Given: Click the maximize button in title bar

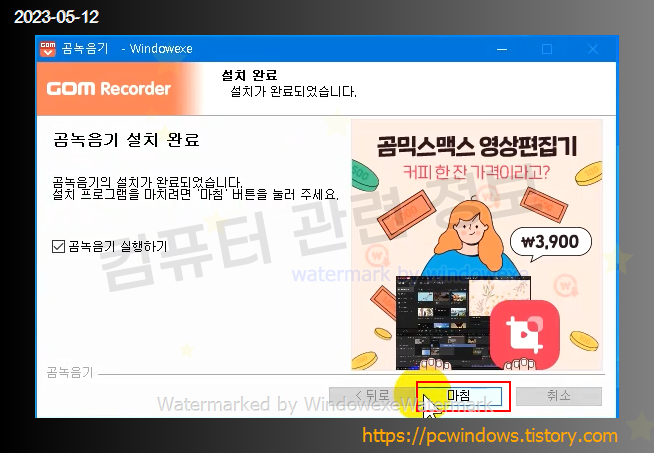Looking at the screenshot, I should pyautogui.click(x=547, y=49).
